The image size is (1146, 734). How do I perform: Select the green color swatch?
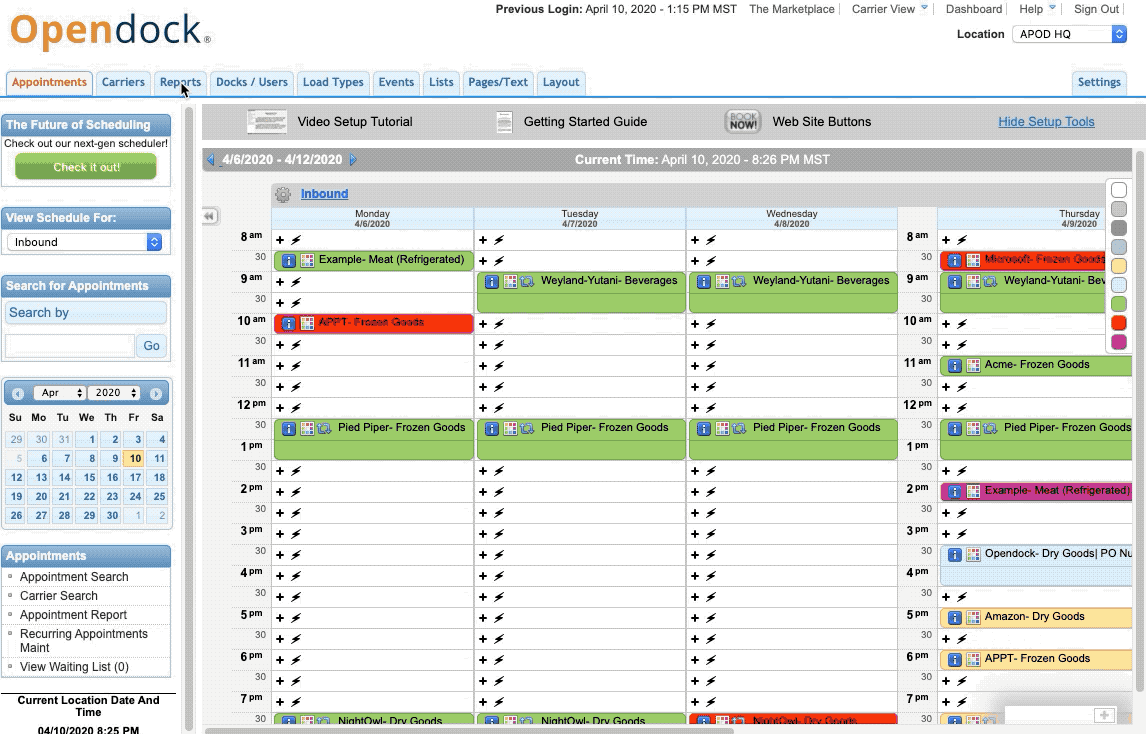[1118, 304]
